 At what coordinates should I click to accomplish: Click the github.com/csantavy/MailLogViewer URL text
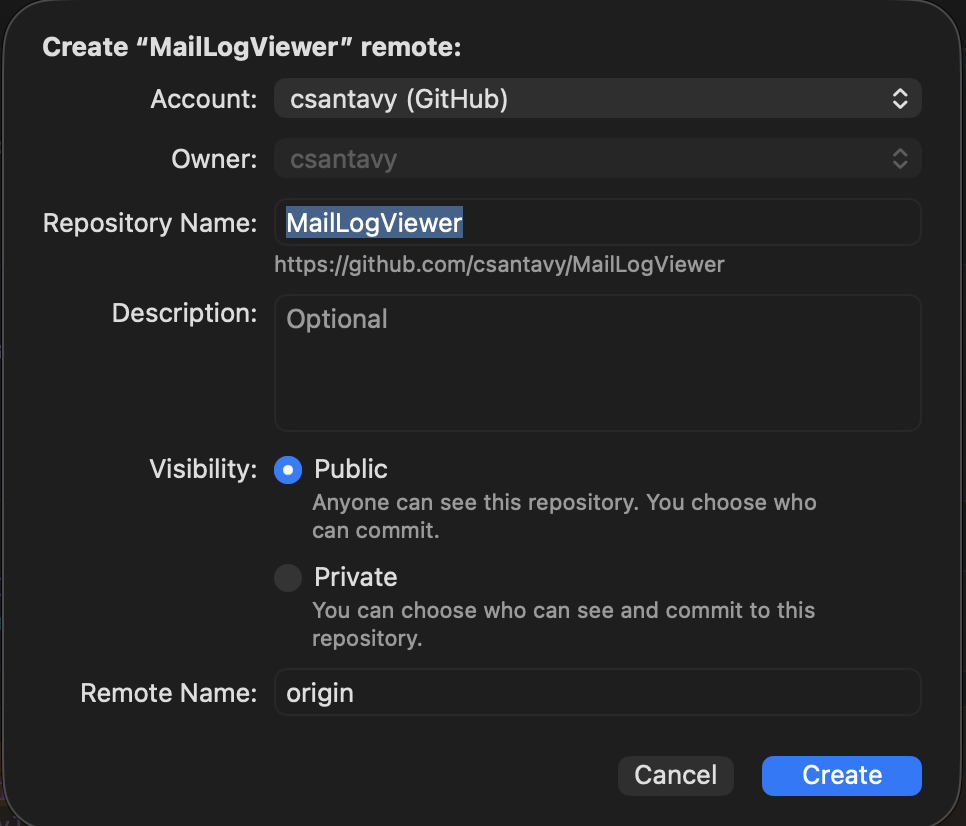tap(499, 265)
